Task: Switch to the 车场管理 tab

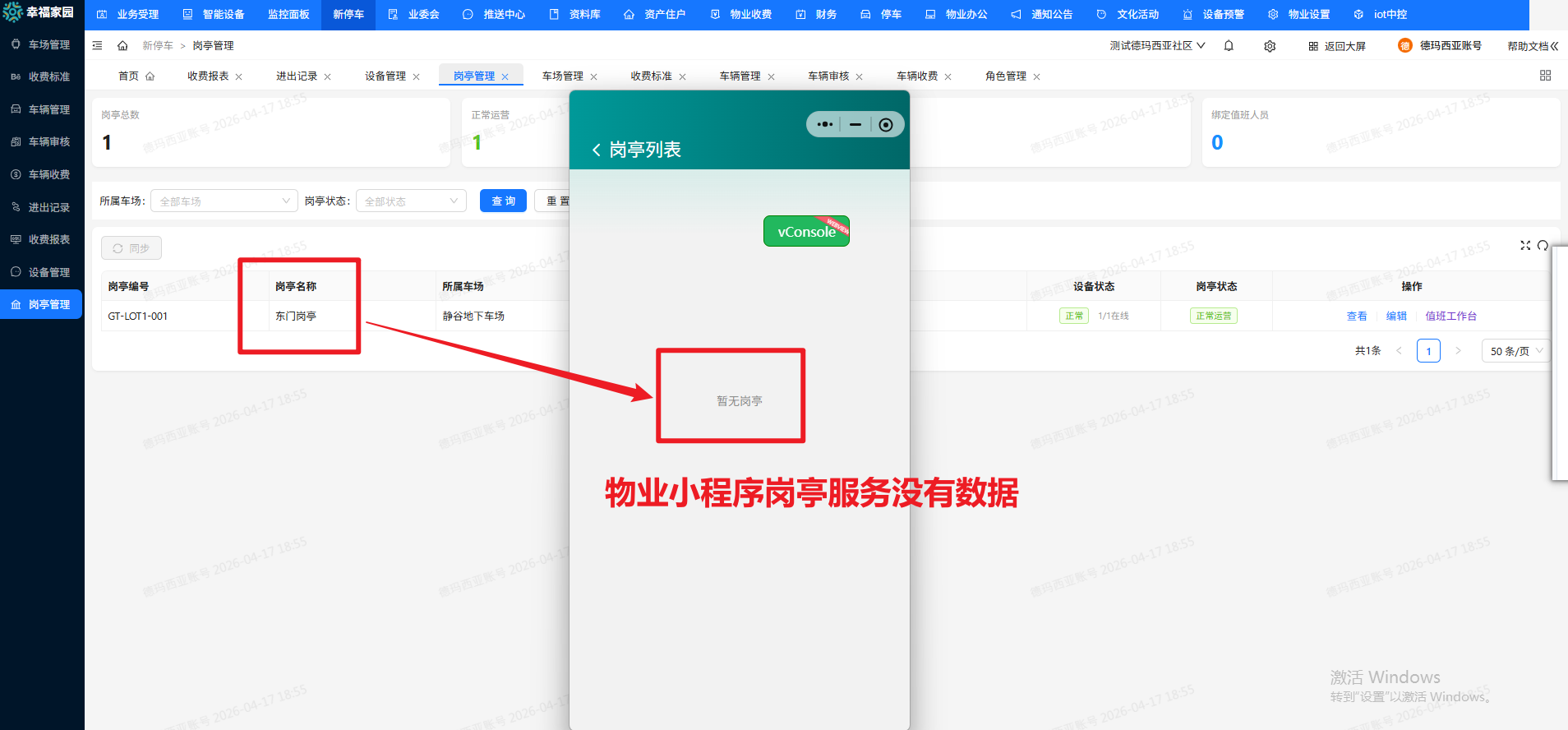Action: (562, 76)
